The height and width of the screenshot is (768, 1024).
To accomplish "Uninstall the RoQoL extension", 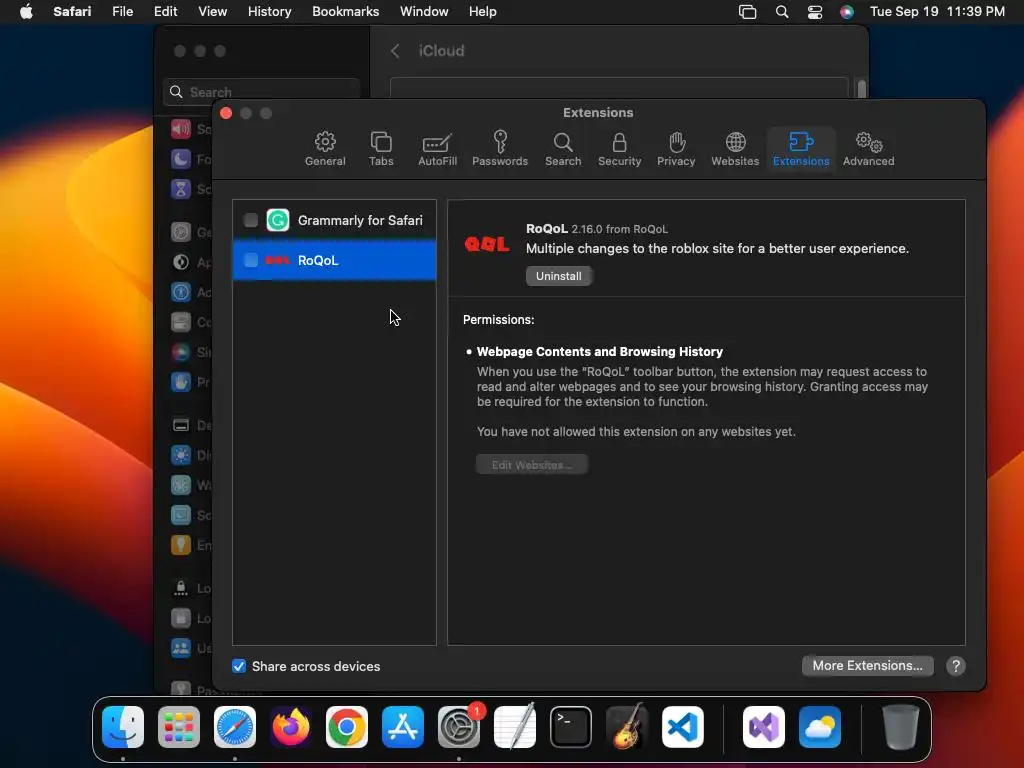I will pos(558,276).
